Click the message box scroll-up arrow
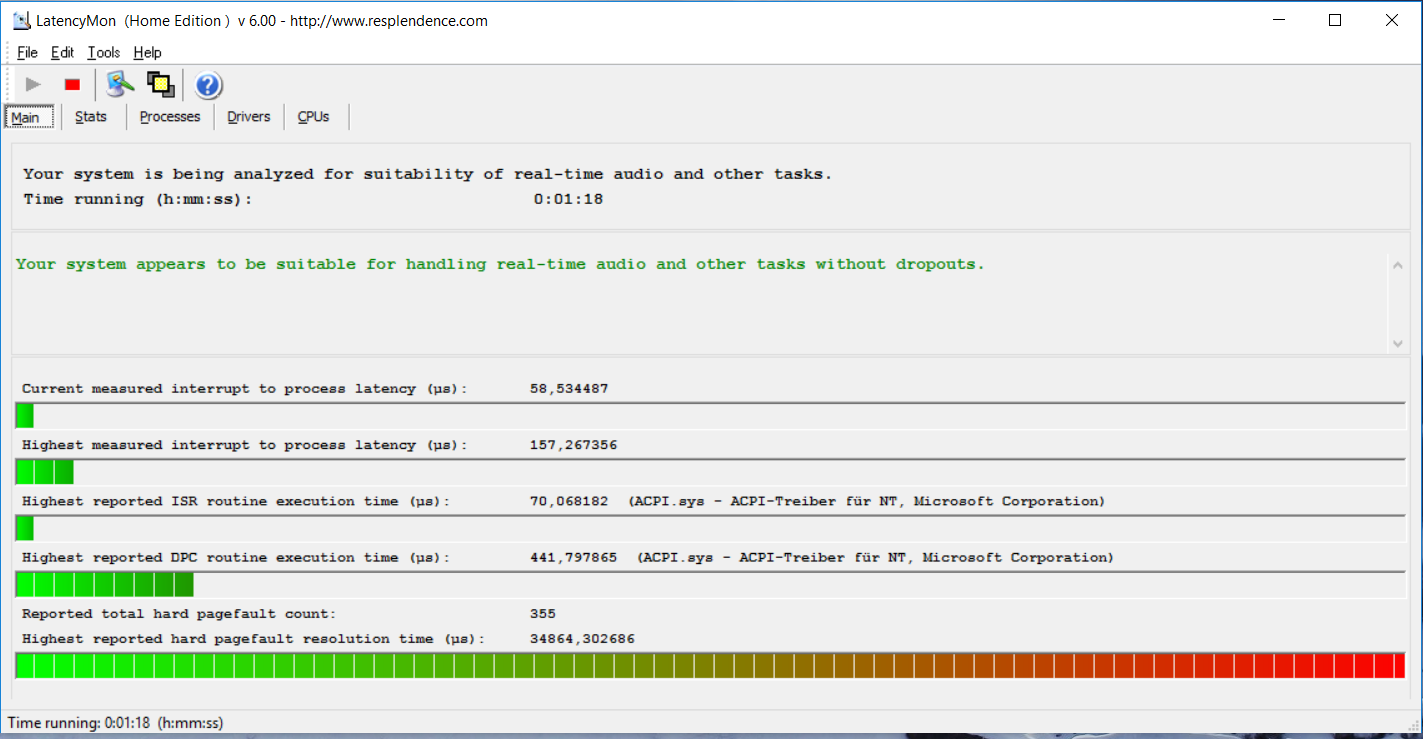 pos(1397,264)
